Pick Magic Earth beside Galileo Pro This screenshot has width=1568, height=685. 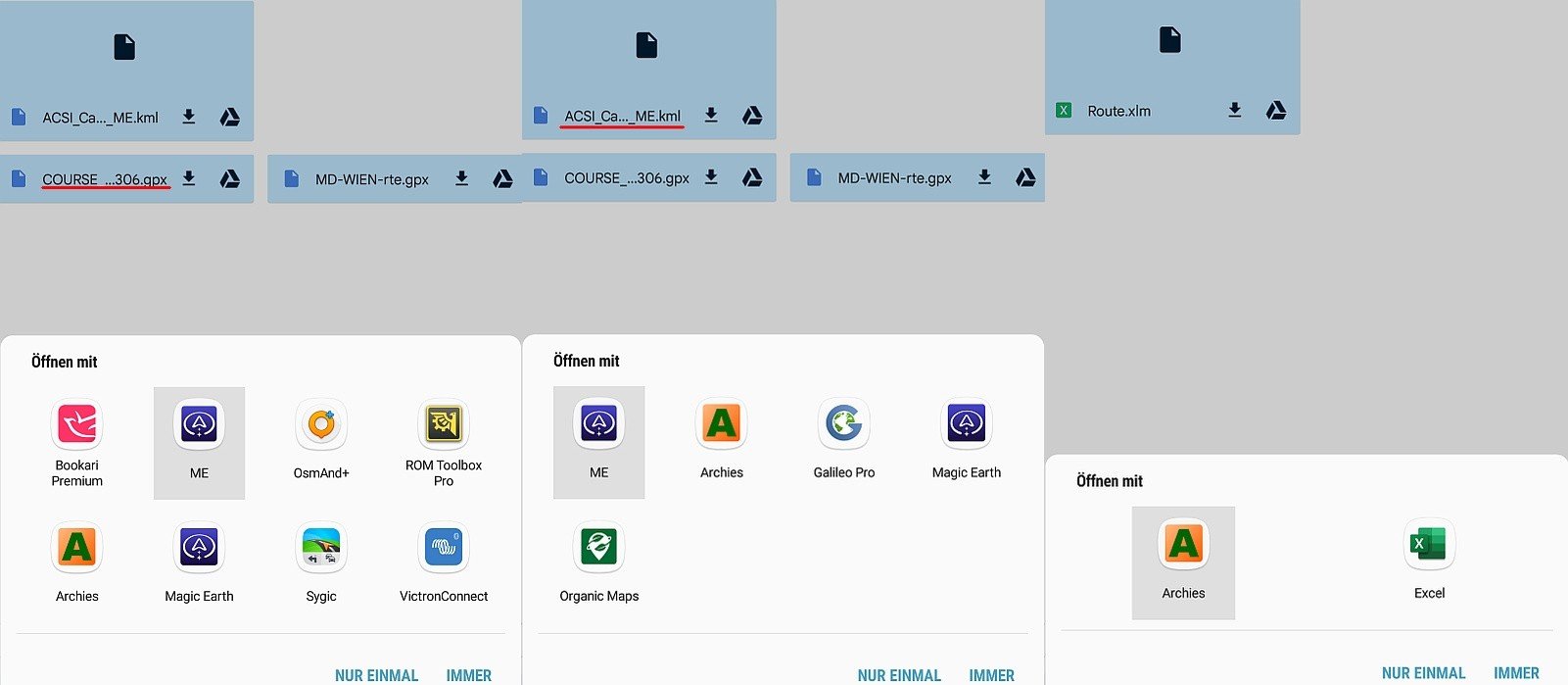[966, 424]
